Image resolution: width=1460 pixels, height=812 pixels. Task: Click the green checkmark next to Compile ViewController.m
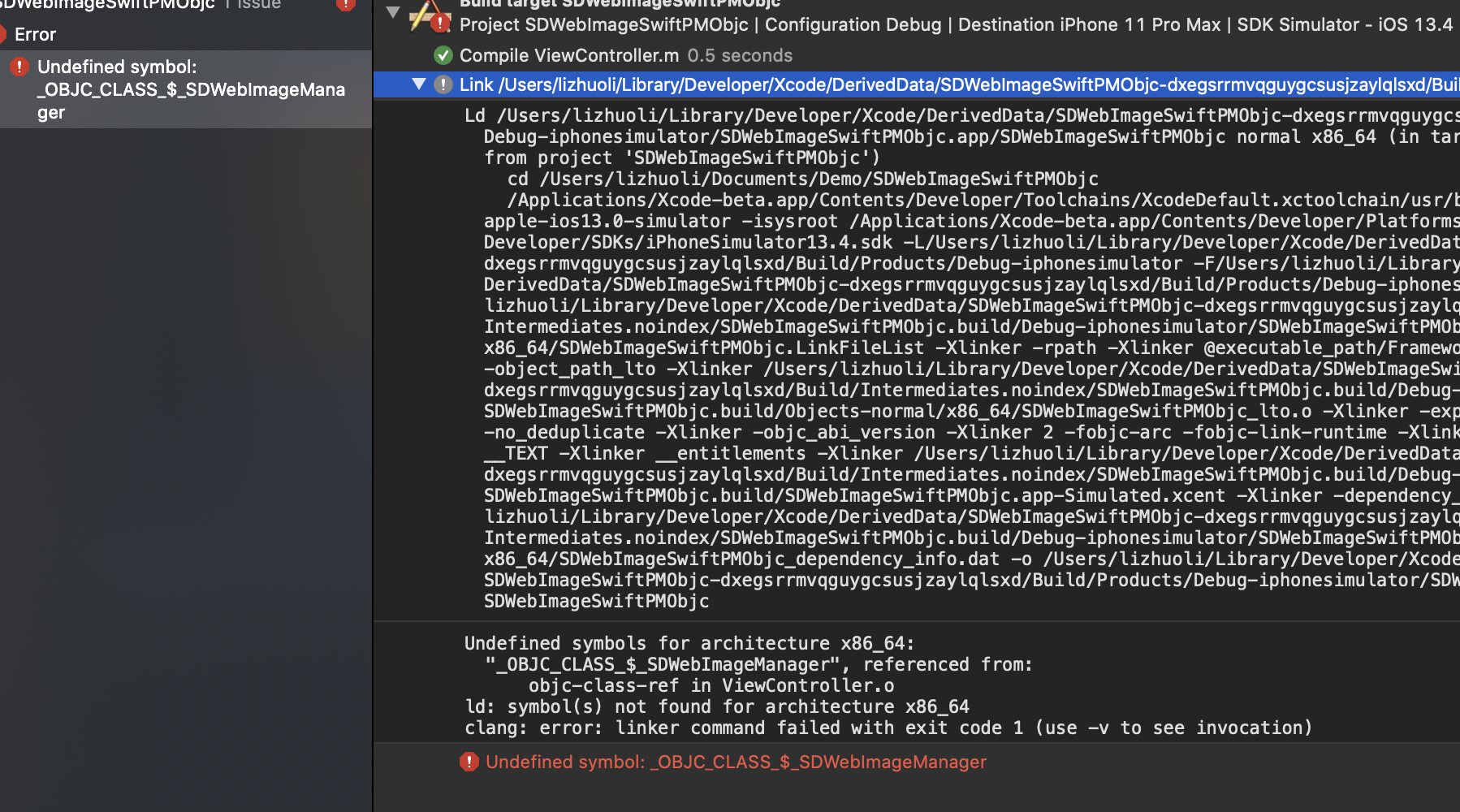[x=443, y=56]
